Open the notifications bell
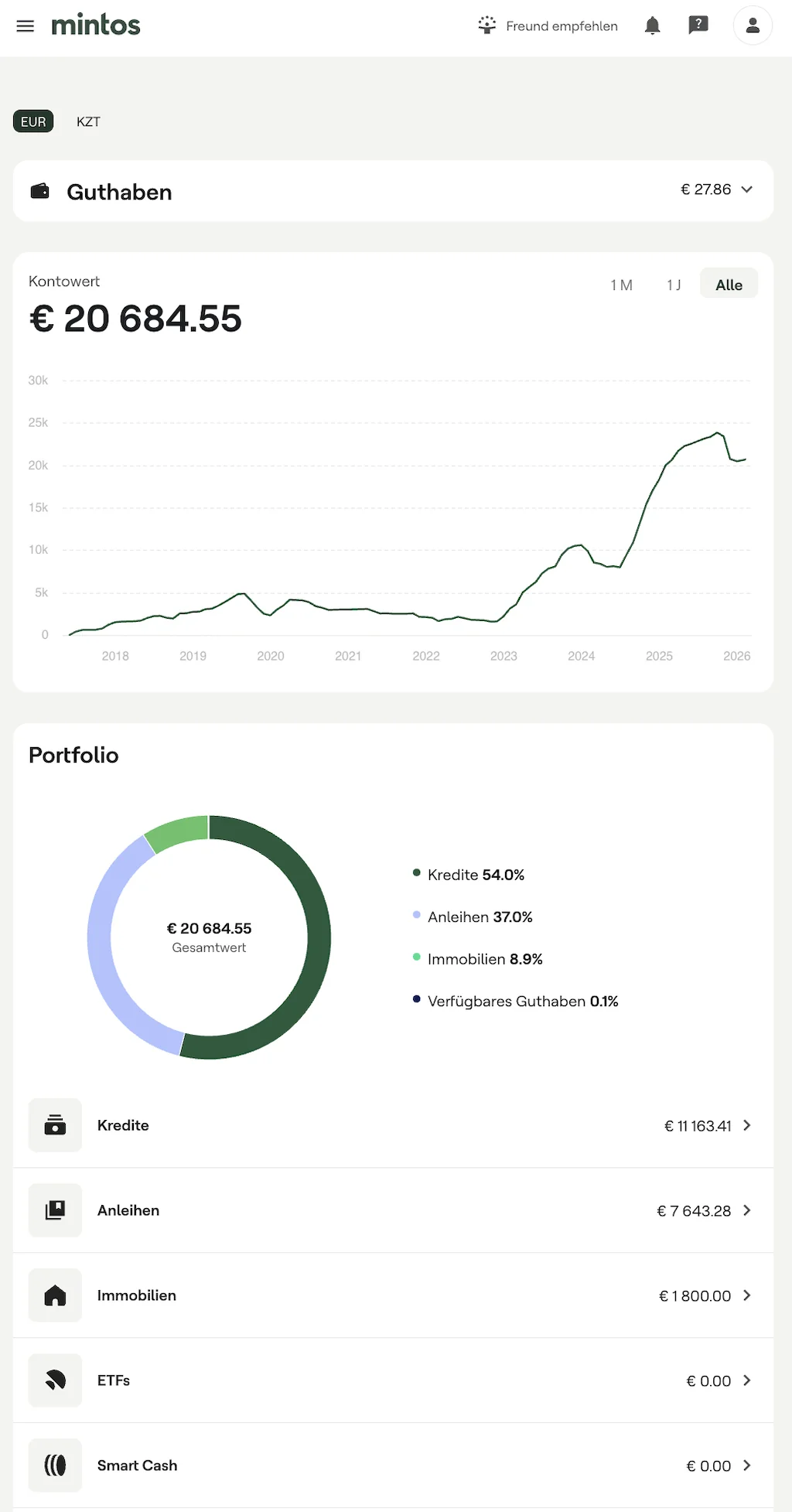This screenshot has width=792, height=1512. click(x=652, y=26)
